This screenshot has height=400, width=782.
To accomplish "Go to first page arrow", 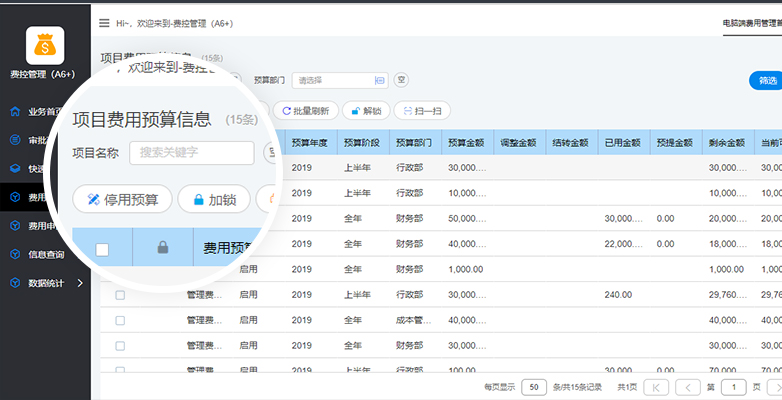I will (656, 387).
